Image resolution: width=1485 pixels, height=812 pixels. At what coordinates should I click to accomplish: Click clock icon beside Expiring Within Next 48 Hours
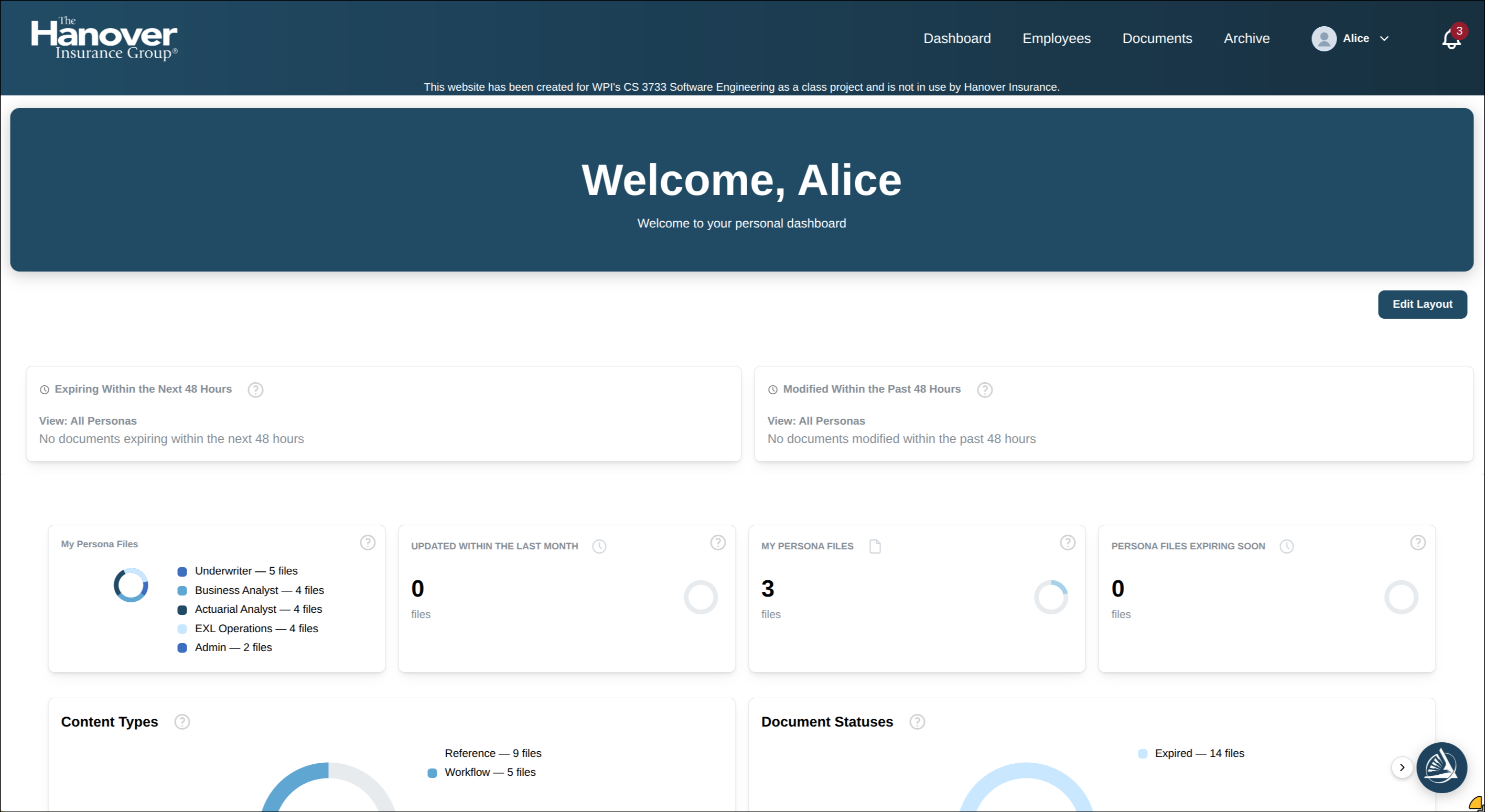(45, 389)
